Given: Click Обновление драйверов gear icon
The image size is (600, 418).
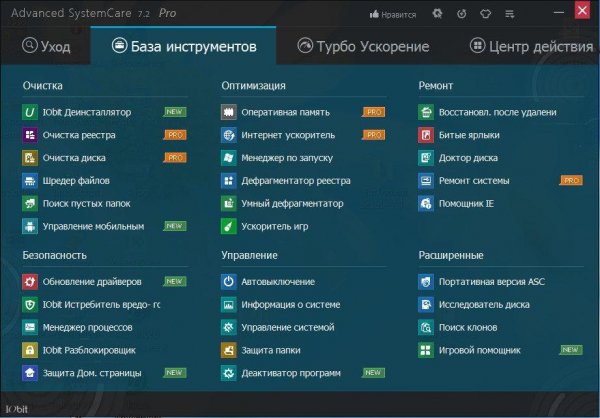Looking at the screenshot, I should pyautogui.click(x=30, y=282).
